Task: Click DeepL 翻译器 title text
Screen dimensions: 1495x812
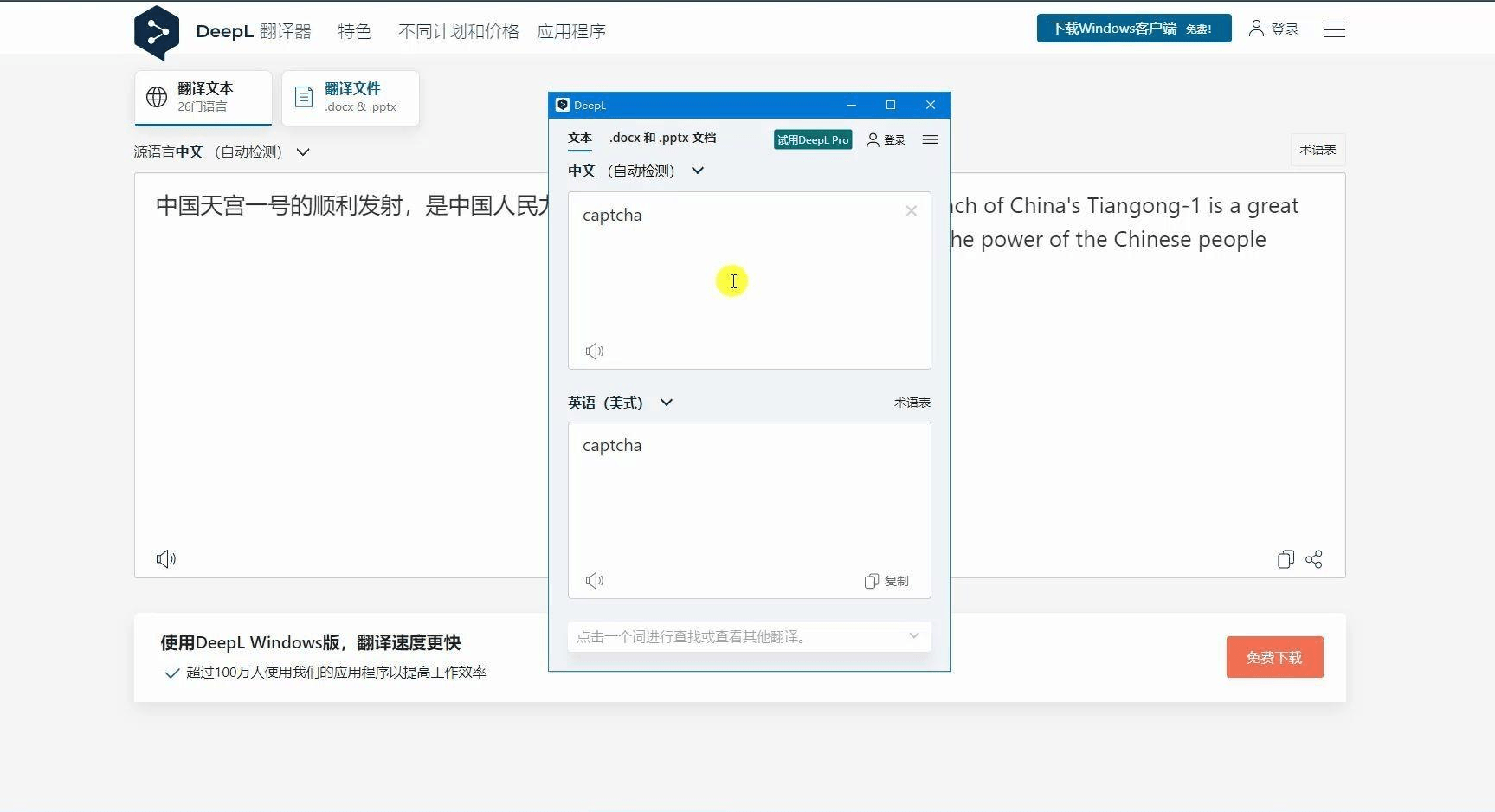Action: [254, 31]
